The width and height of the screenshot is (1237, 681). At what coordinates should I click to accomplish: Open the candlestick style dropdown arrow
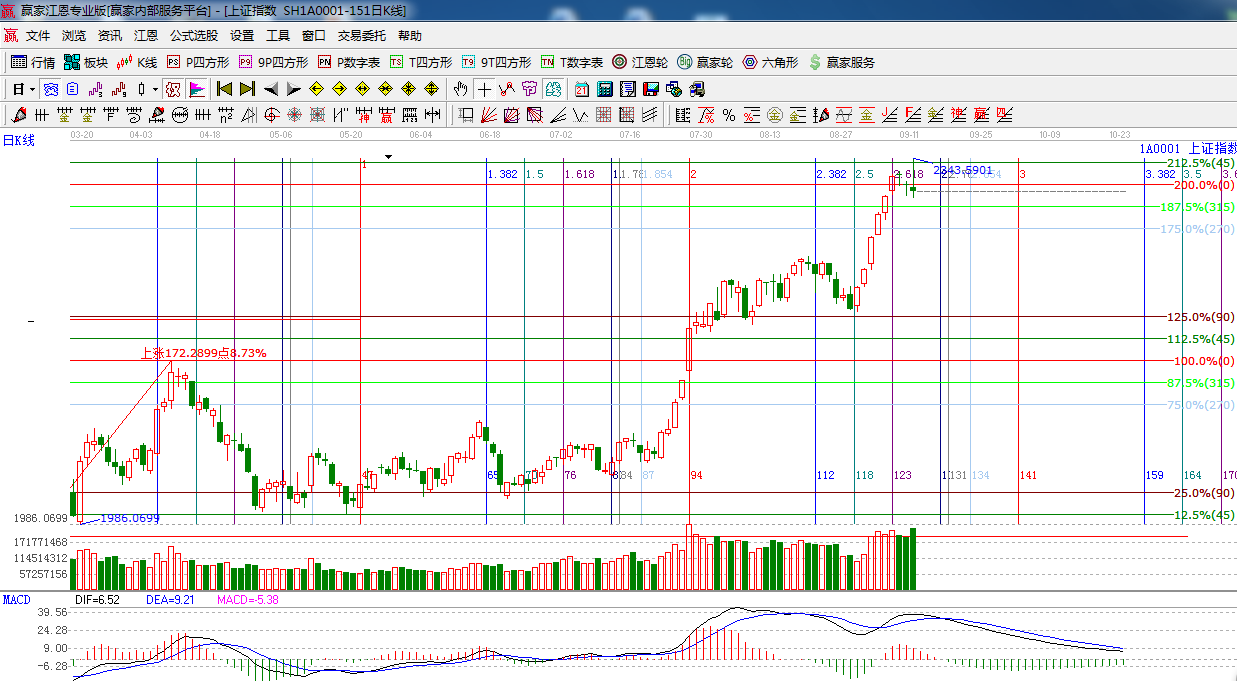155,89
